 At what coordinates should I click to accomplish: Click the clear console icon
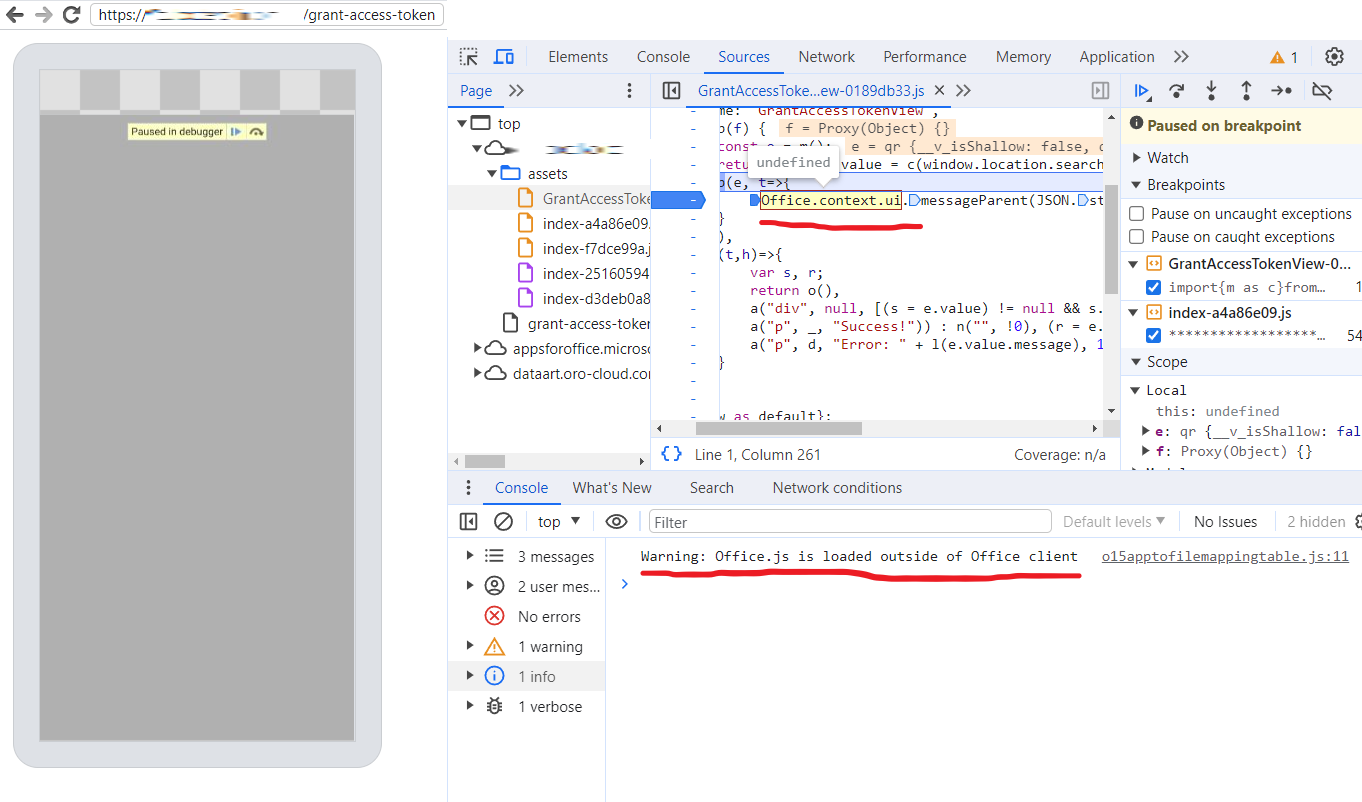503,521
